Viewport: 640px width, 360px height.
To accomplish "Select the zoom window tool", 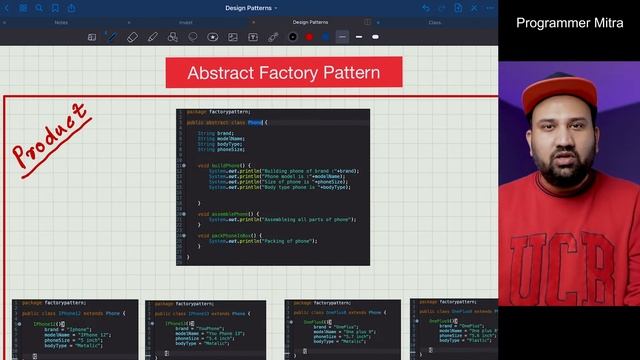I will point(92,37).
